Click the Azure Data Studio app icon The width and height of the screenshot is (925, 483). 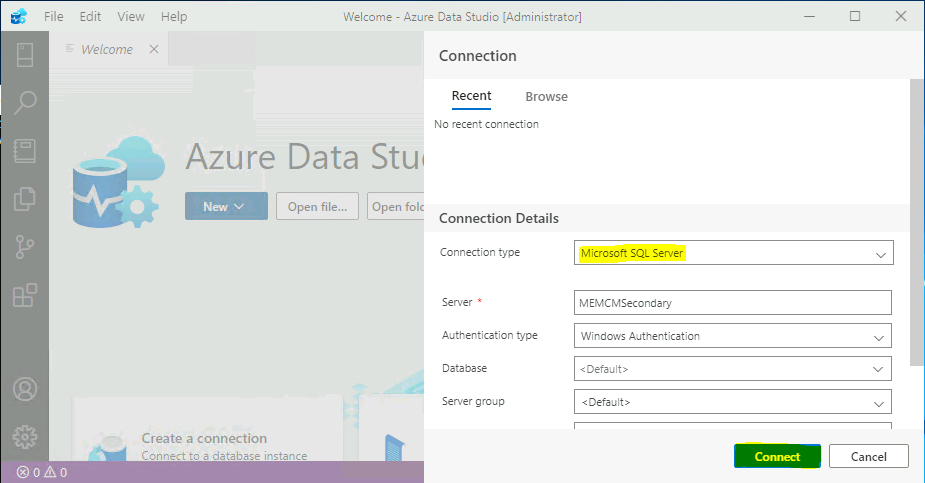point(18,16)
